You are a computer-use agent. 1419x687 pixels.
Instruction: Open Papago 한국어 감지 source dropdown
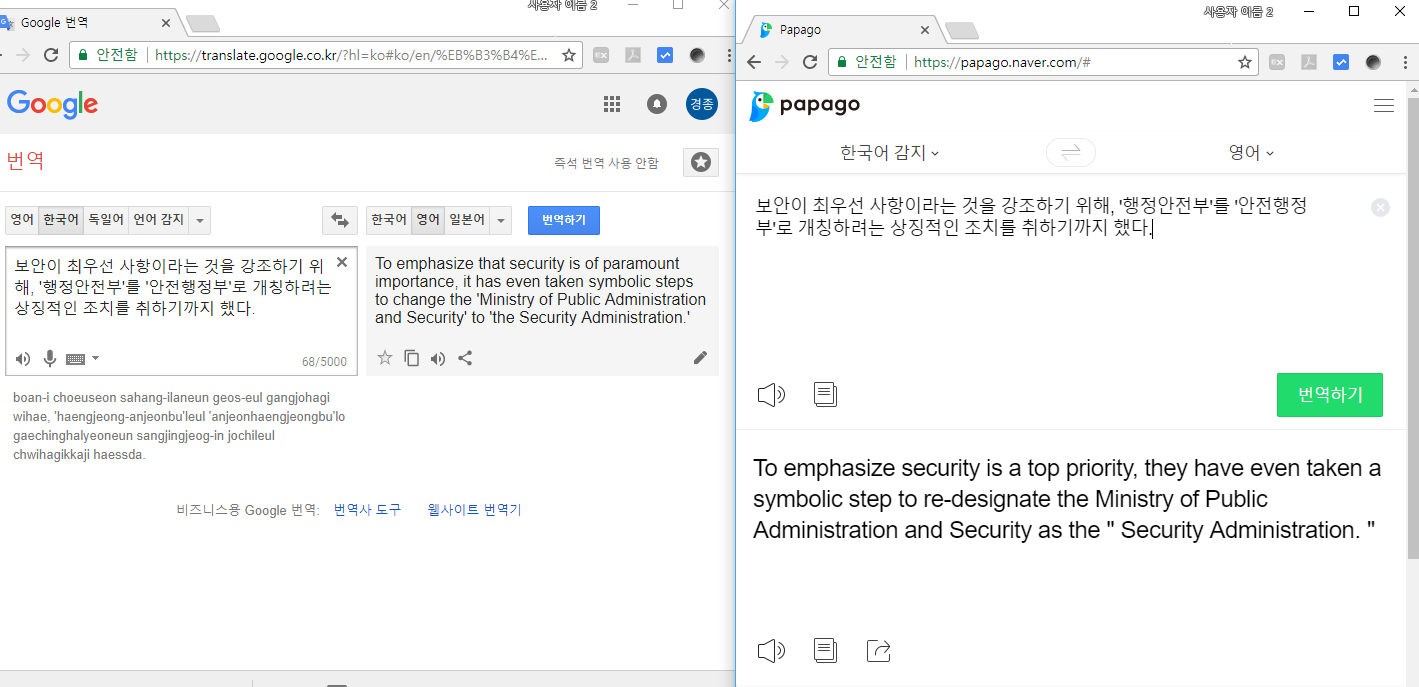889,153
